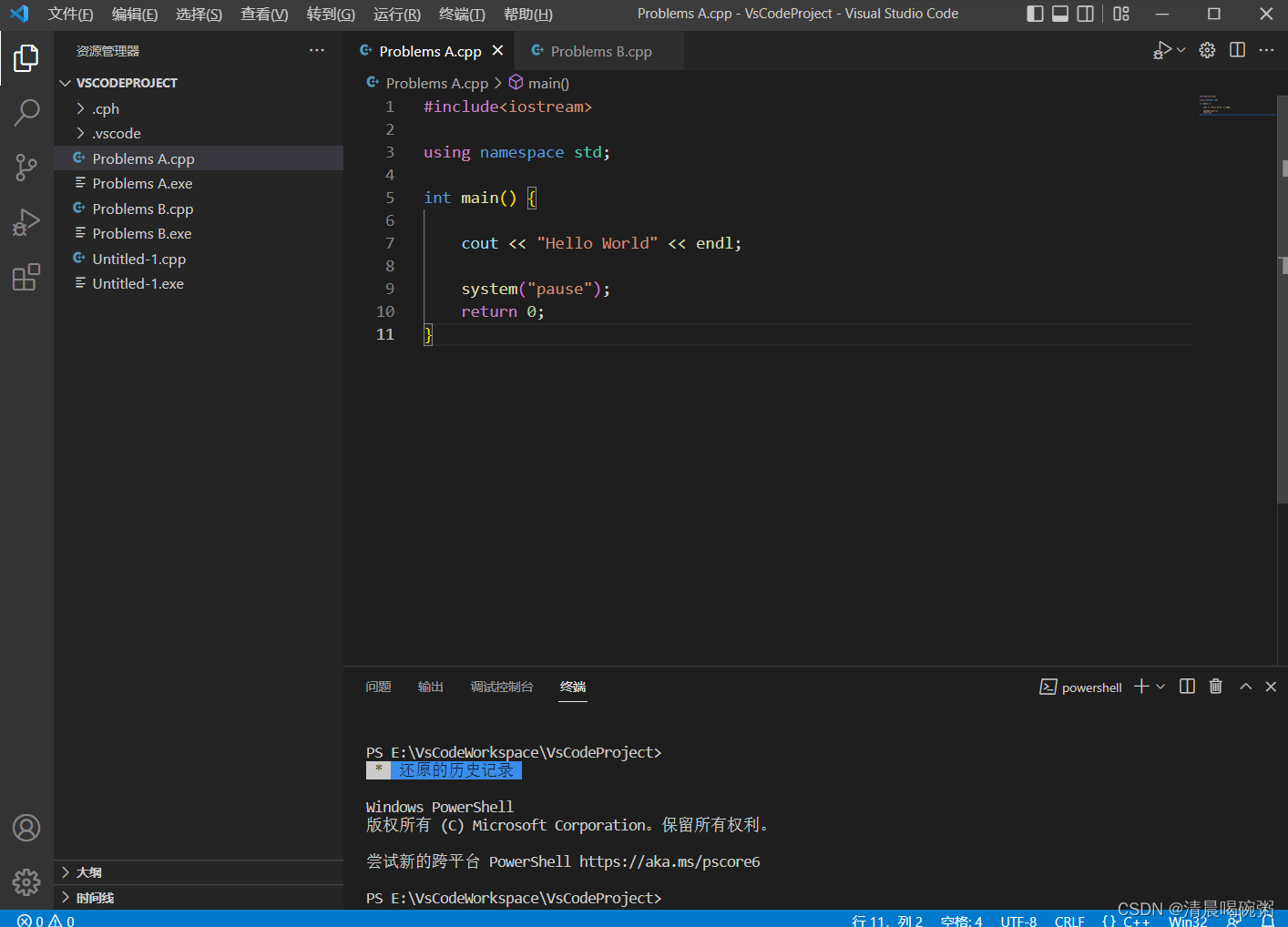
Task: Open the 查看(V) menu
Action: [x=264, y=14]
